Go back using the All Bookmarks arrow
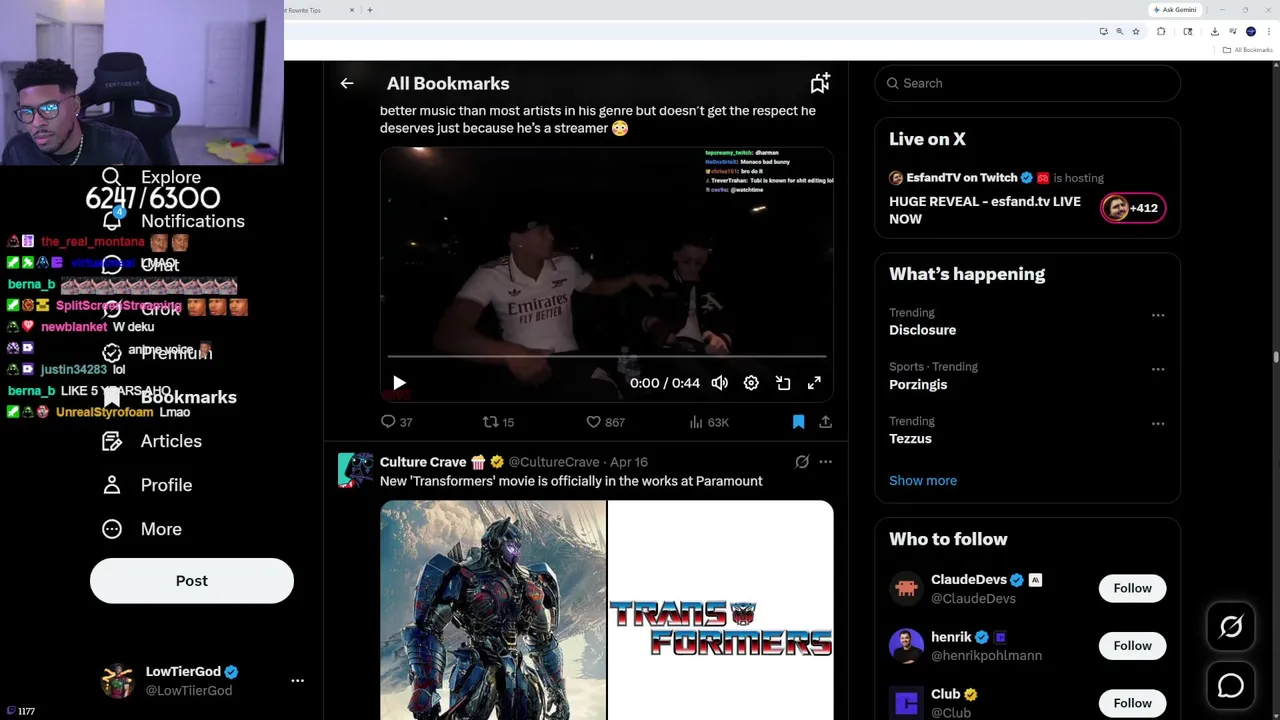 tap(347, 84)
